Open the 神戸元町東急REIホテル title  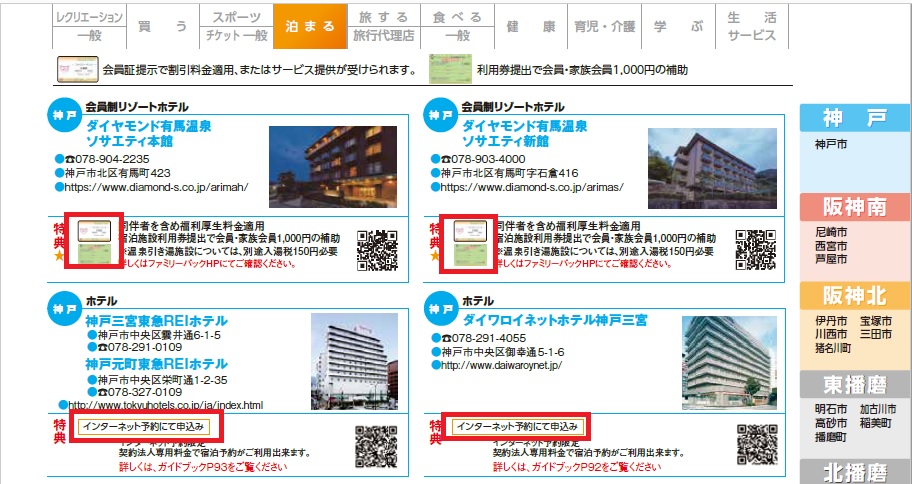click(156, 365)
